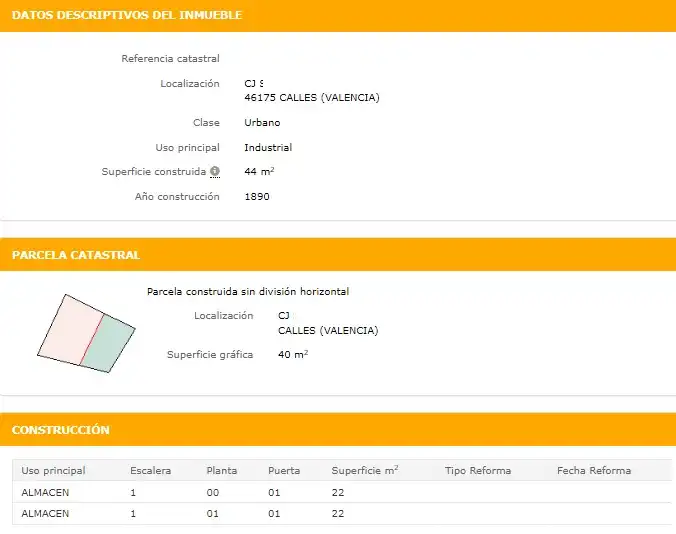The width and height of the screenshot is (676, 534).
Task: Click the Escalera column header
Action: (x=150, y=471)
